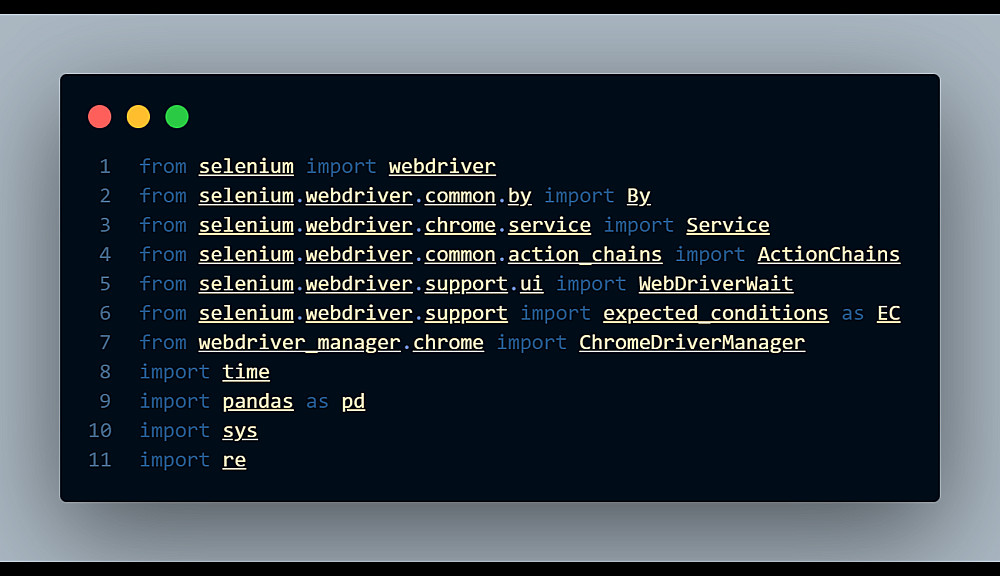
Task: Click the 'time' module on line 8
Action: click(246, 372)
